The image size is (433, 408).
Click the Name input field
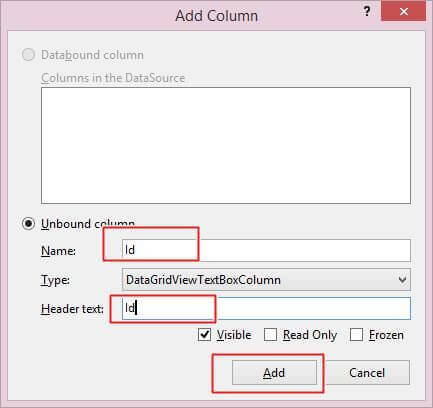(266, 250)
